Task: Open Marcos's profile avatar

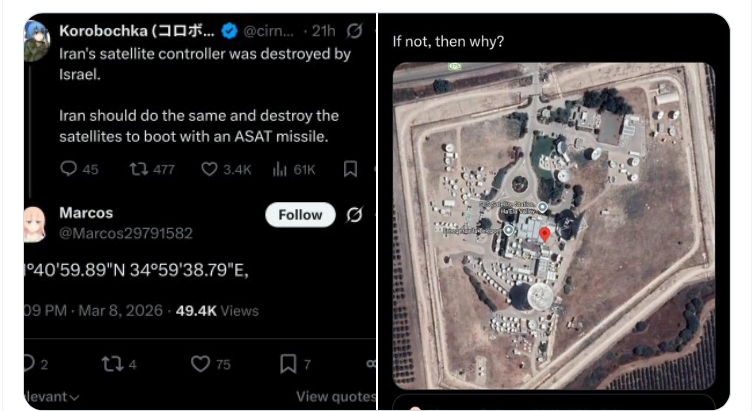Action: click(36, 222)
